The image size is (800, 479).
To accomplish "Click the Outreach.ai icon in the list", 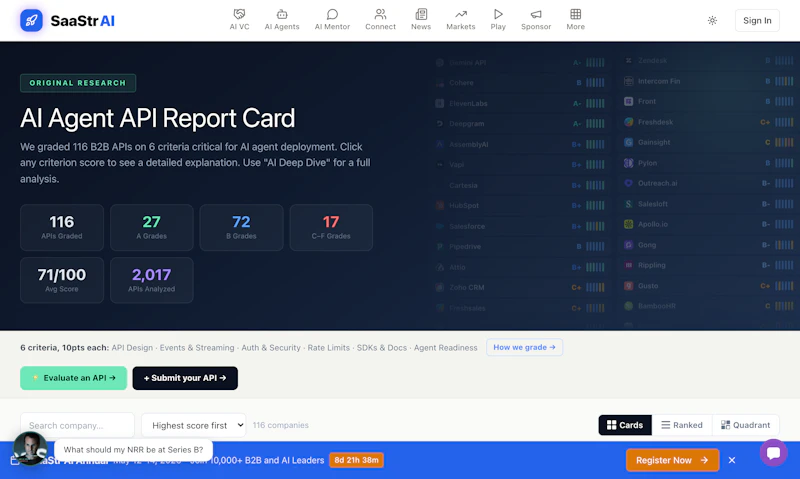I will [629, 183].
